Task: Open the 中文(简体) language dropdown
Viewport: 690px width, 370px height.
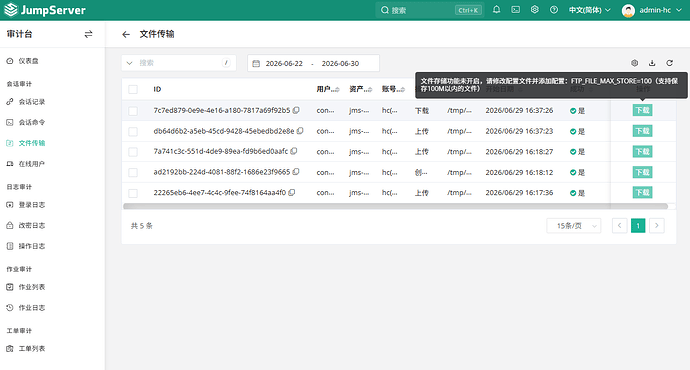Action: [x=589, y=10]
